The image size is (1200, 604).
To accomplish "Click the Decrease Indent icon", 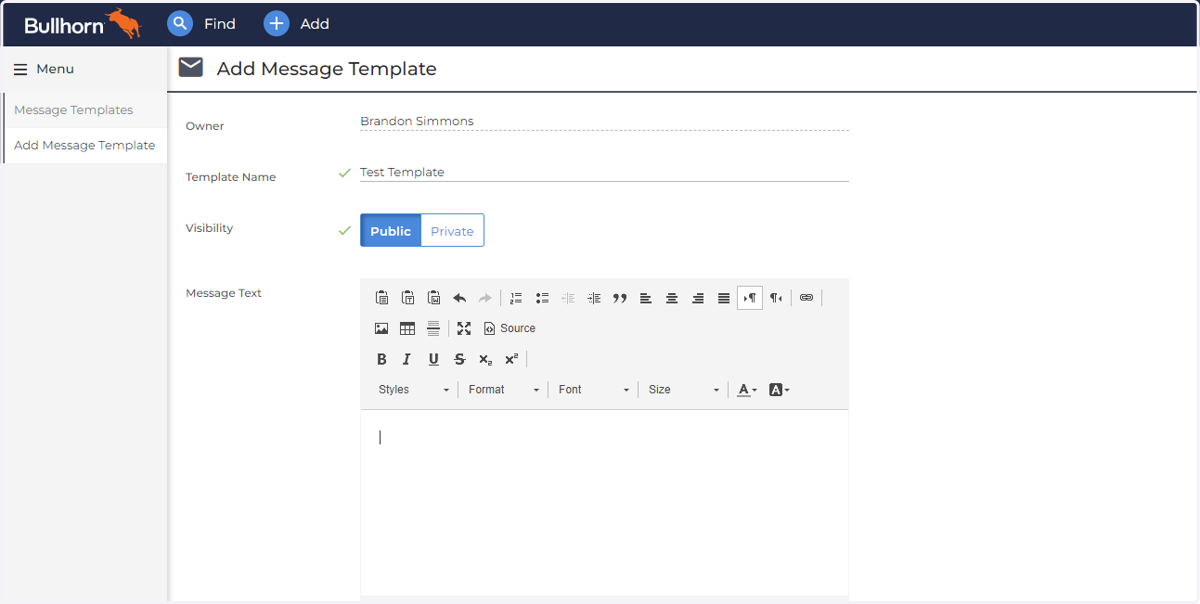I will [x=568, y=298].
